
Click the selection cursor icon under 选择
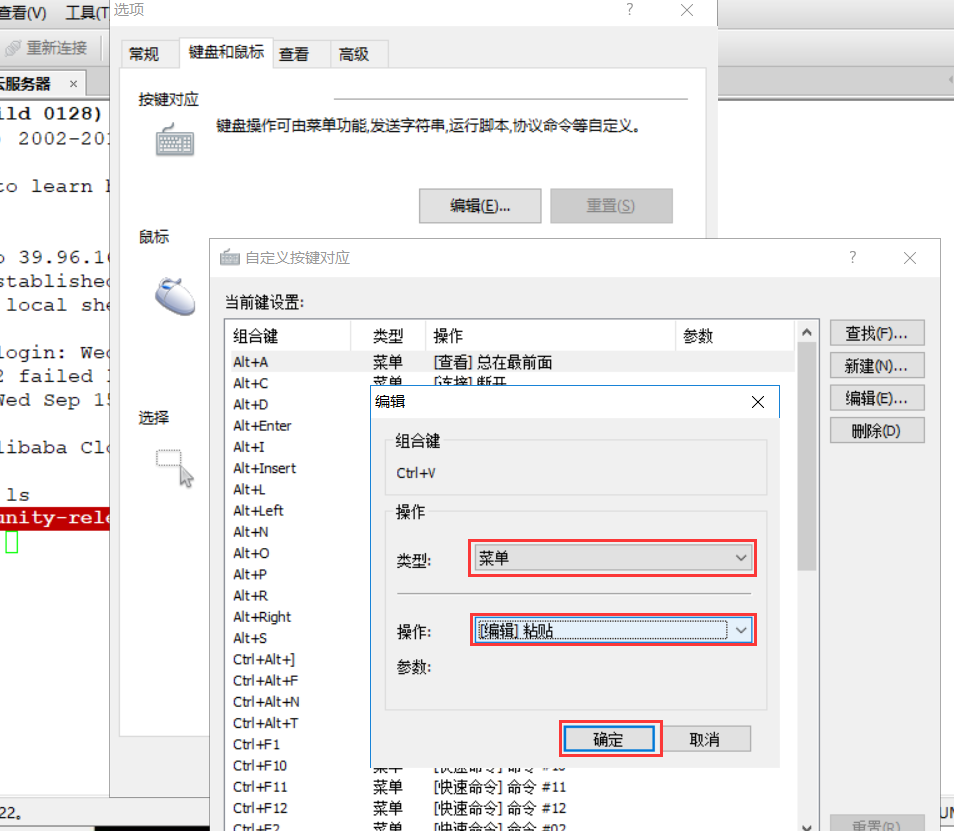click(174, 466)
